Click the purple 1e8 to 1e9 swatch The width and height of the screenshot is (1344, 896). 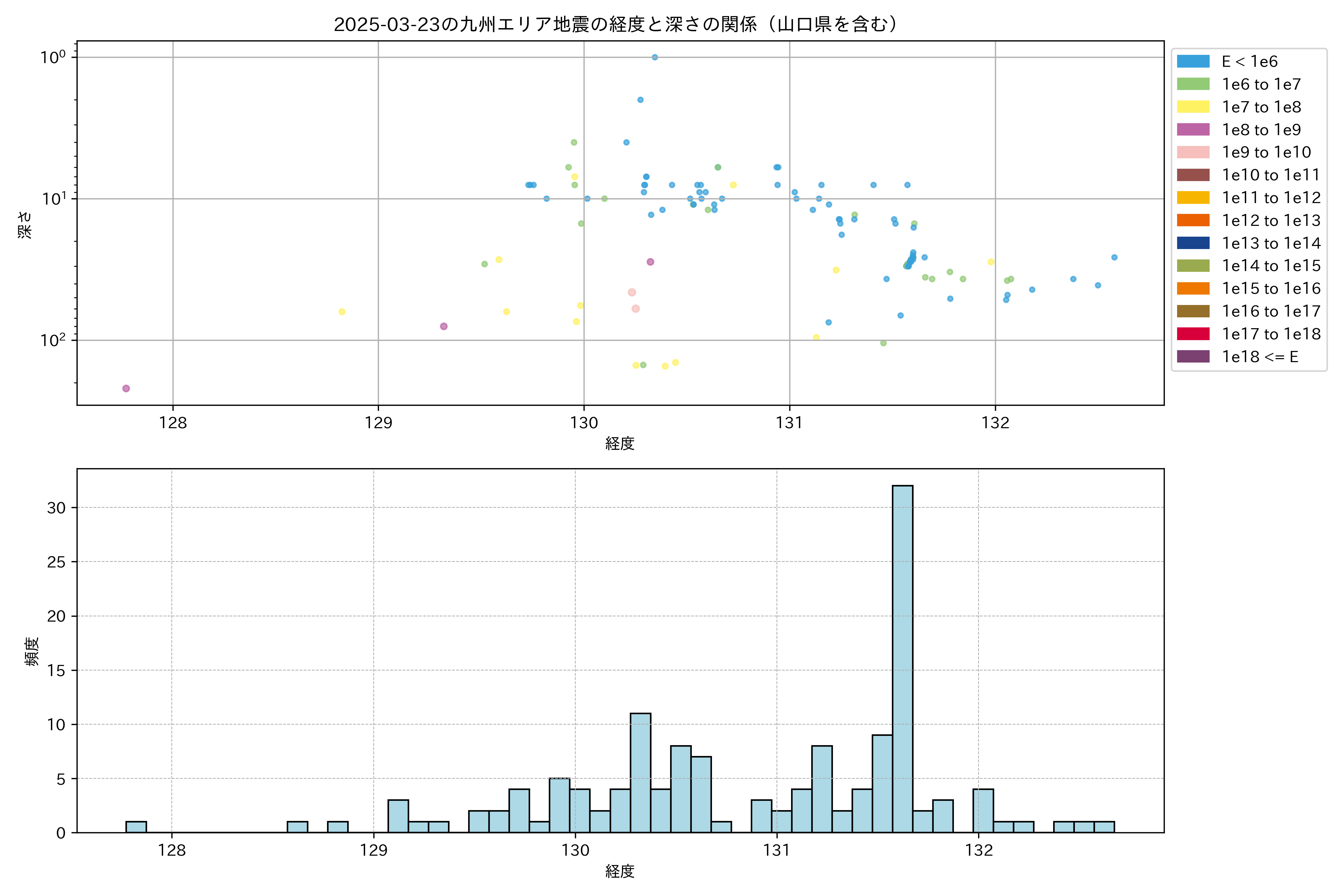[x=1192, y=130]
